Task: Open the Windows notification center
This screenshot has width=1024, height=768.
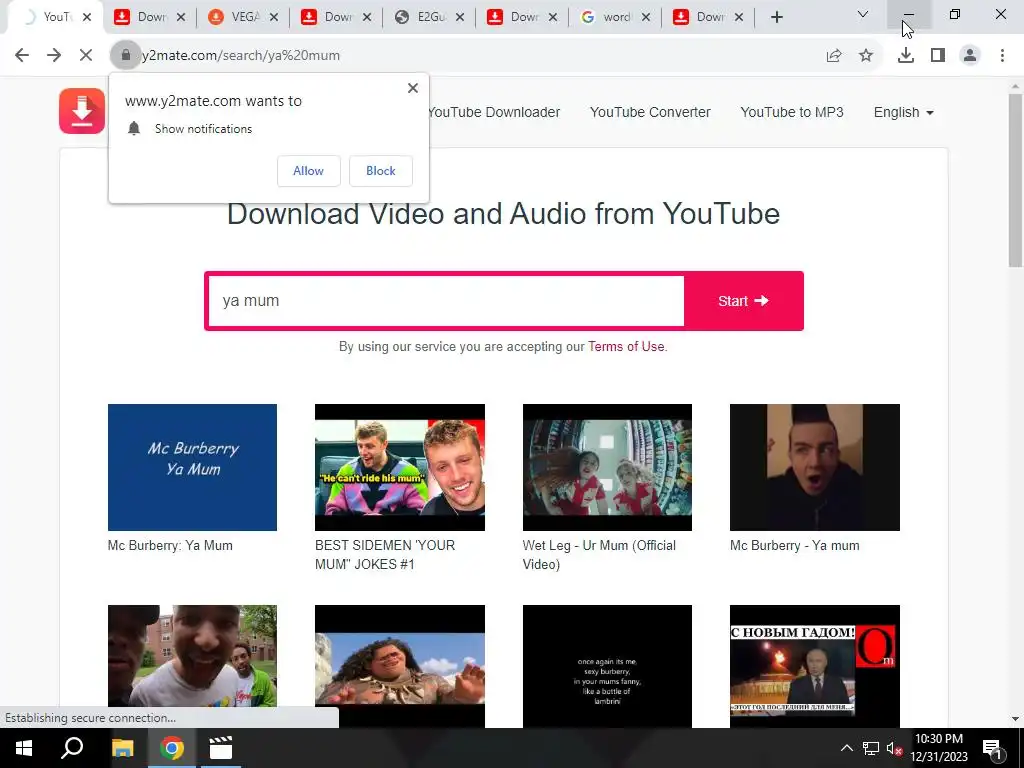Action: click(x=991, y=748)
